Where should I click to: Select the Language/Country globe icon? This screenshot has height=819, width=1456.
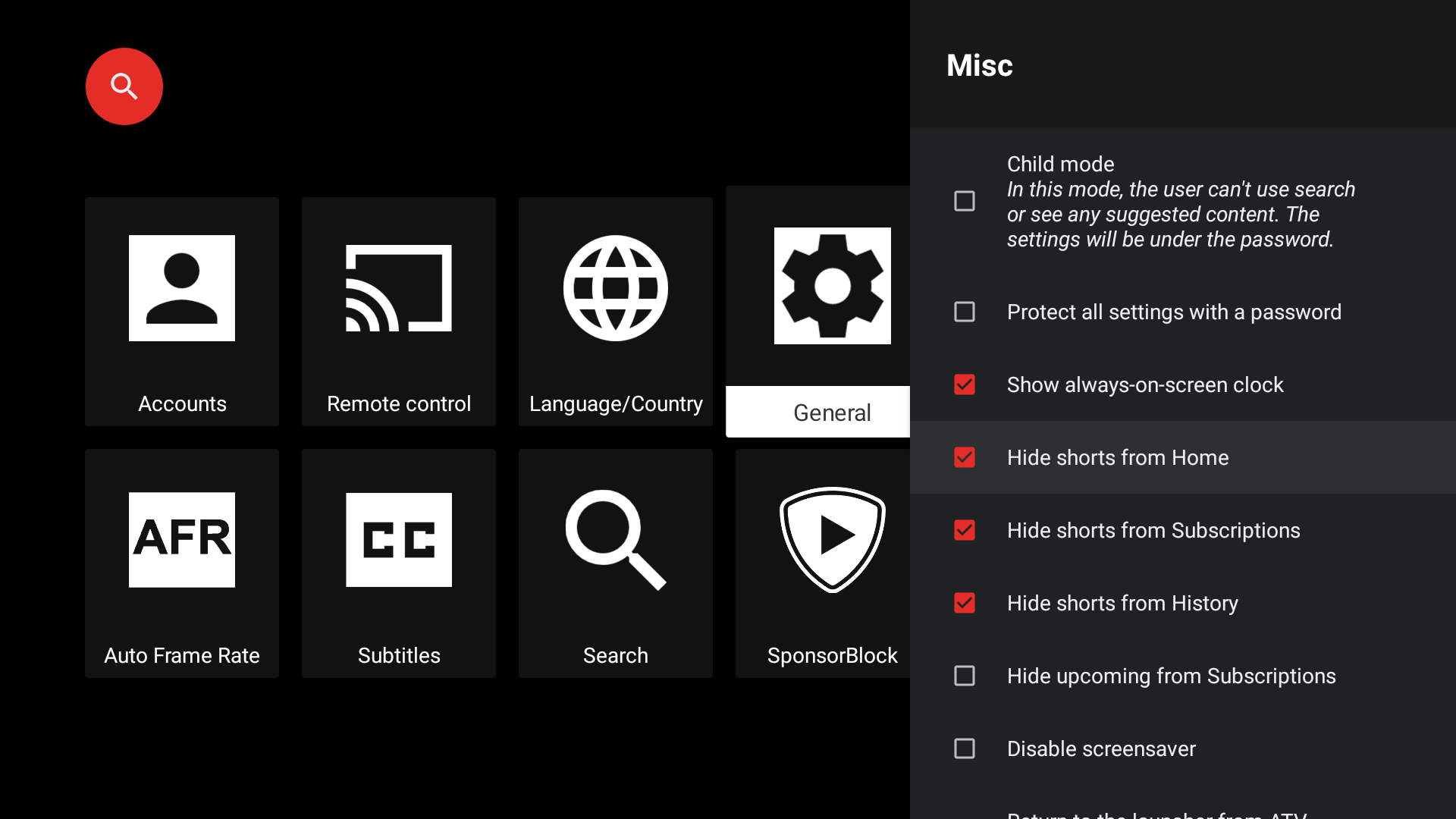(615, 289)
